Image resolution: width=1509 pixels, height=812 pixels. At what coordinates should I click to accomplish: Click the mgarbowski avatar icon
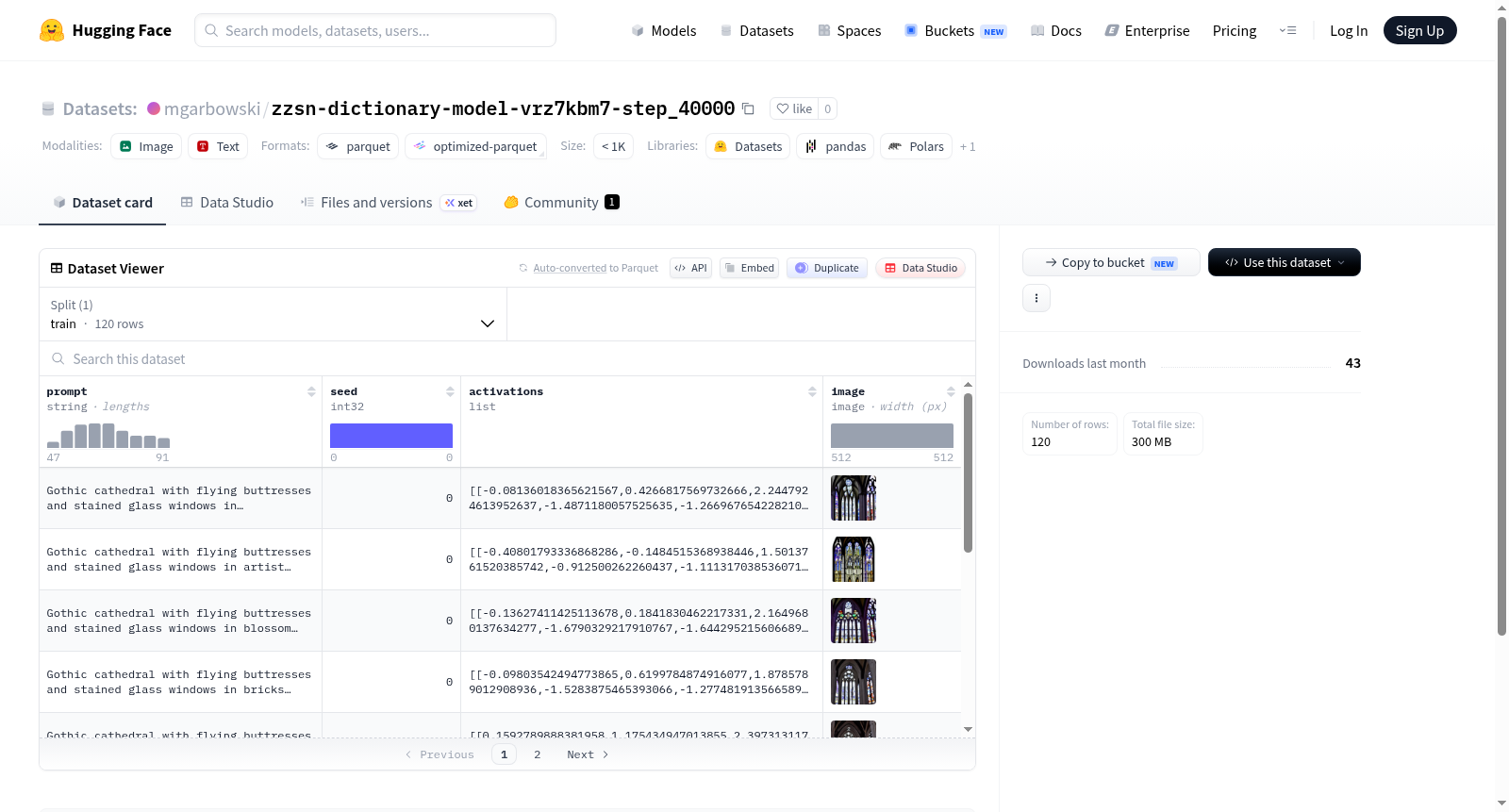click(x=154, y=108)
